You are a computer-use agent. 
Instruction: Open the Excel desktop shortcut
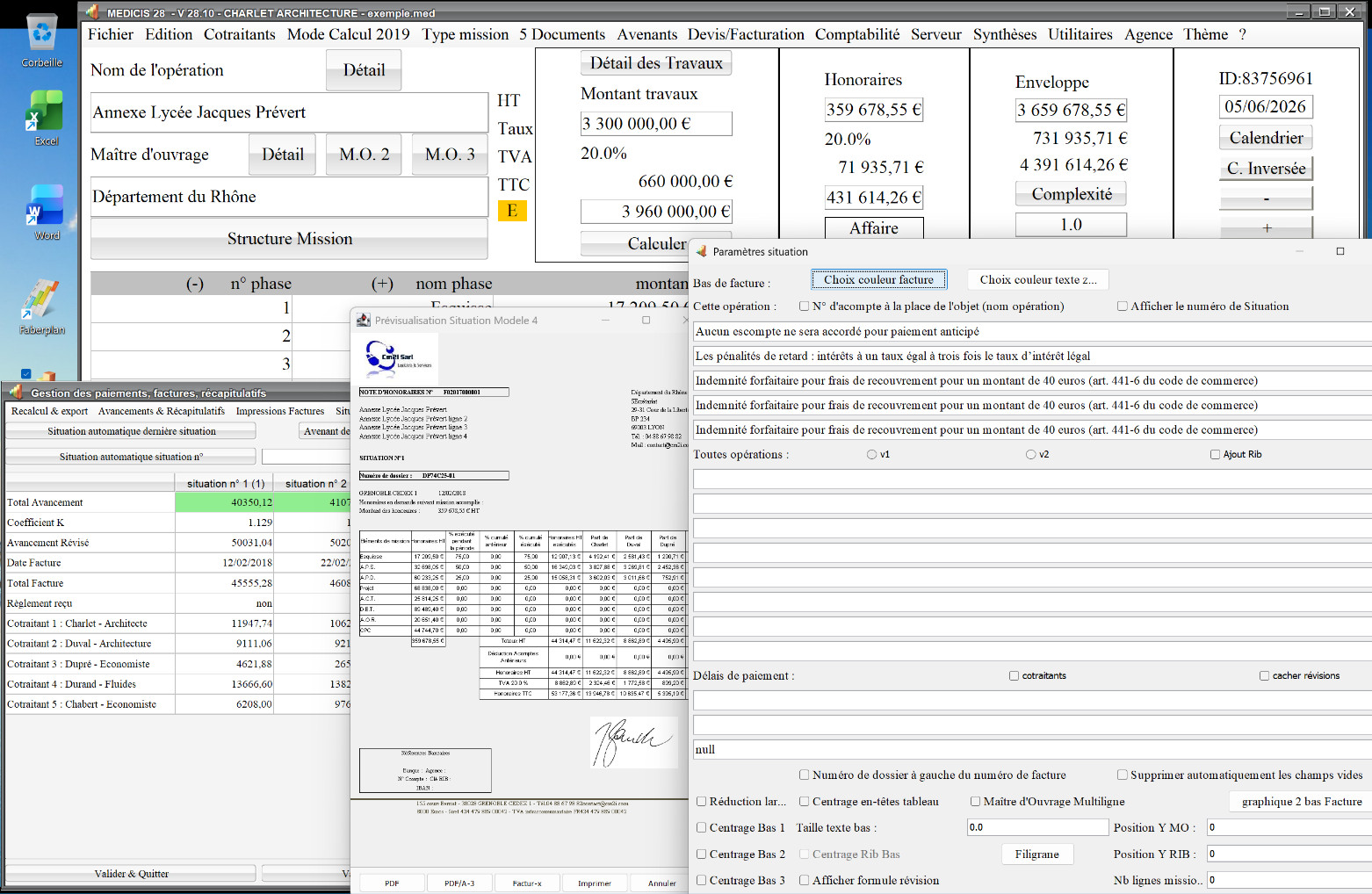click(44, 119)
